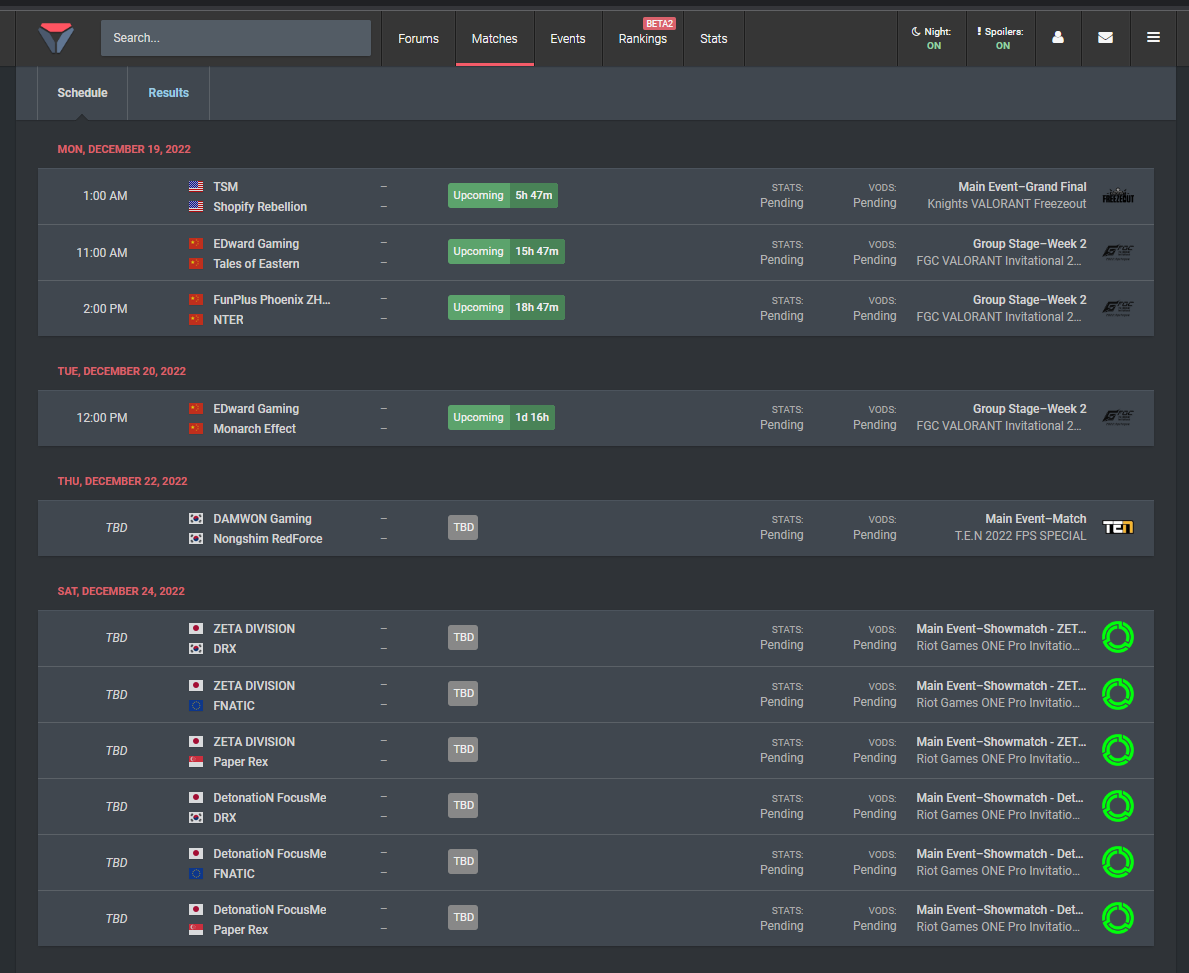This screenshot has height=973, width=1189.
Task: Click the China flag beside NTER
Action: (x=196, y=319)
